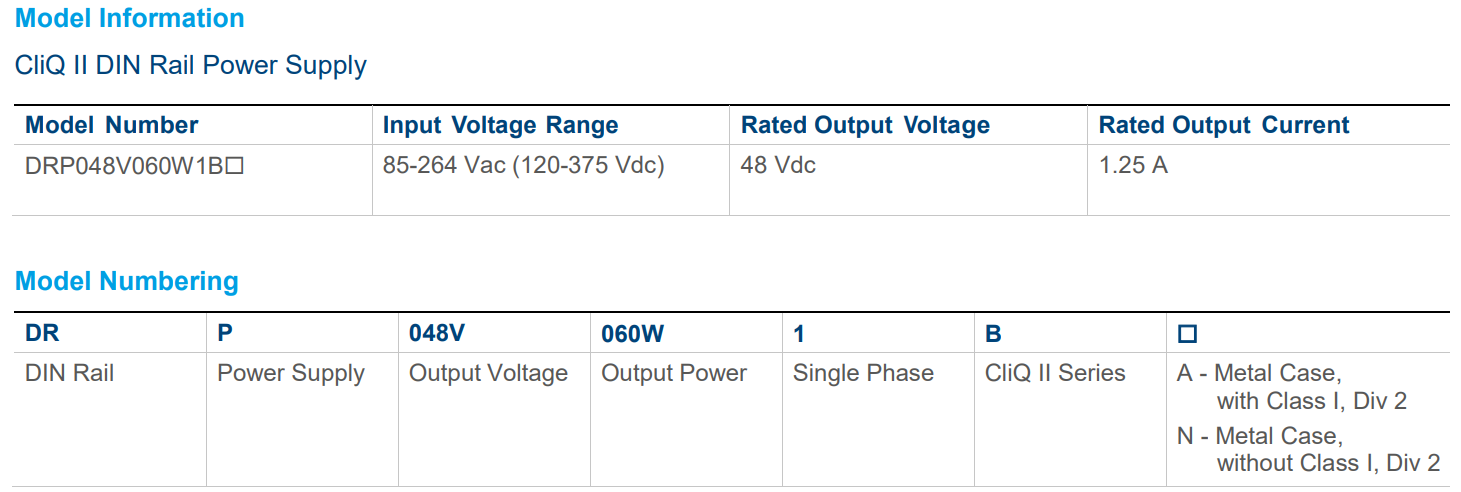Viewport: 1461px width, 492px height.
Task: Click the "A - Metal Case" option text
Action: (x=1259, y=374)
